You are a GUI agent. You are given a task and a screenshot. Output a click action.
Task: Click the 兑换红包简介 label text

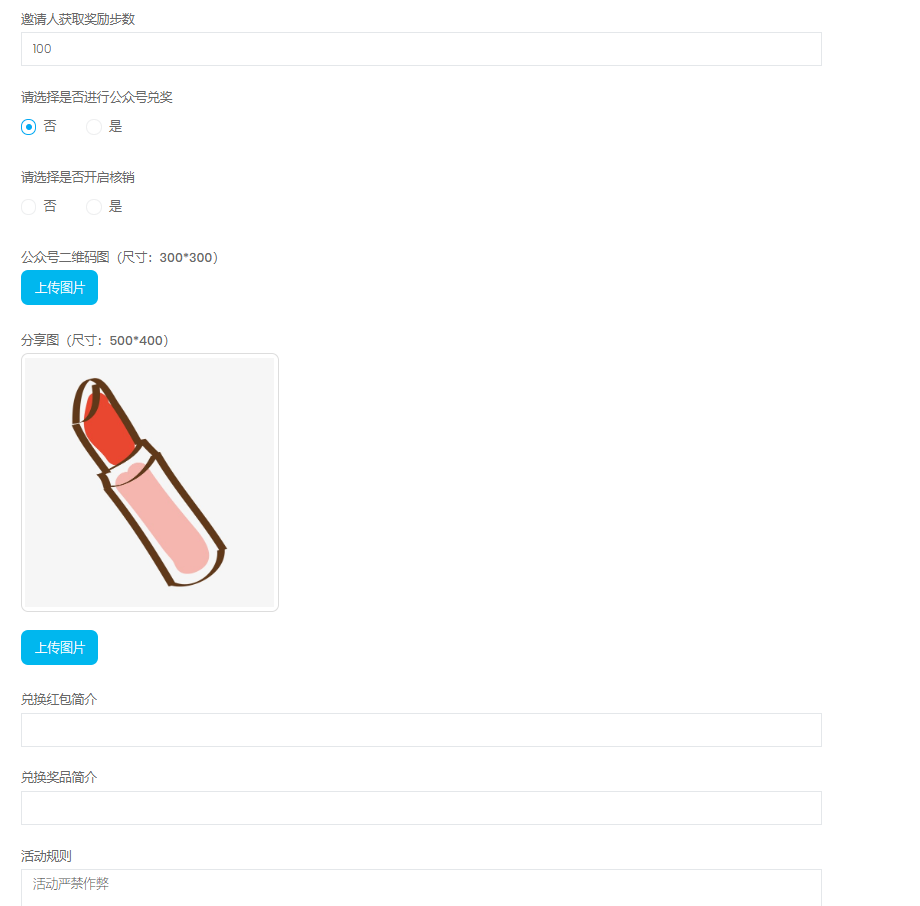click(59, 699)
